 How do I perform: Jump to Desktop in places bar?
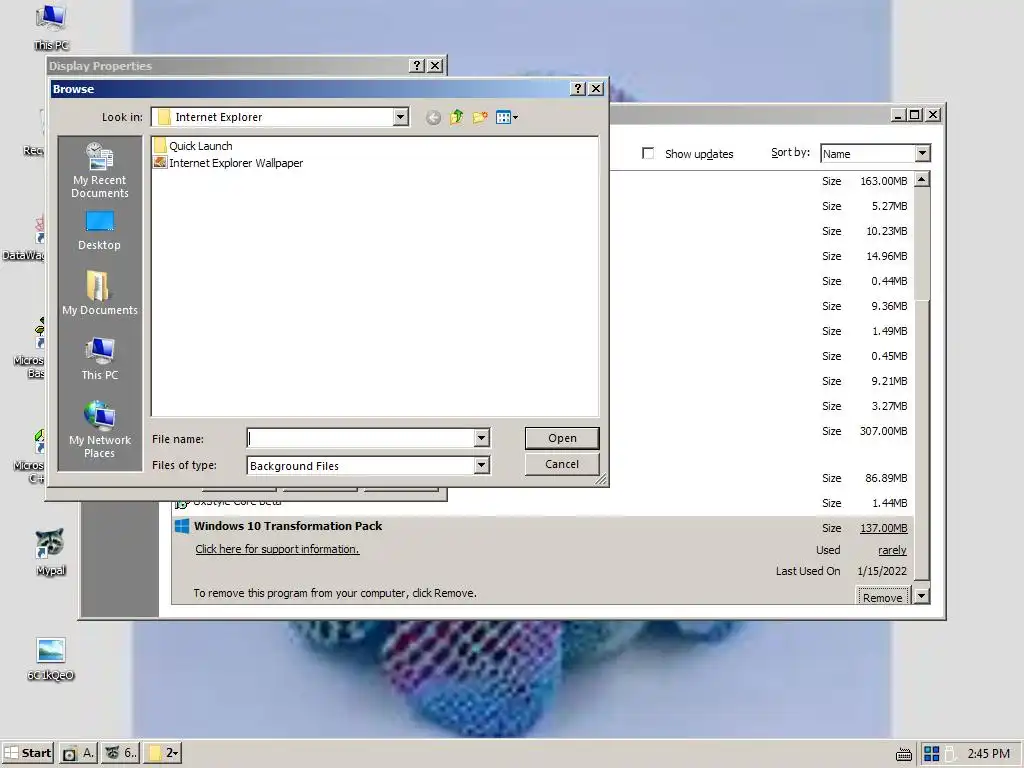(x=99, y=231)
